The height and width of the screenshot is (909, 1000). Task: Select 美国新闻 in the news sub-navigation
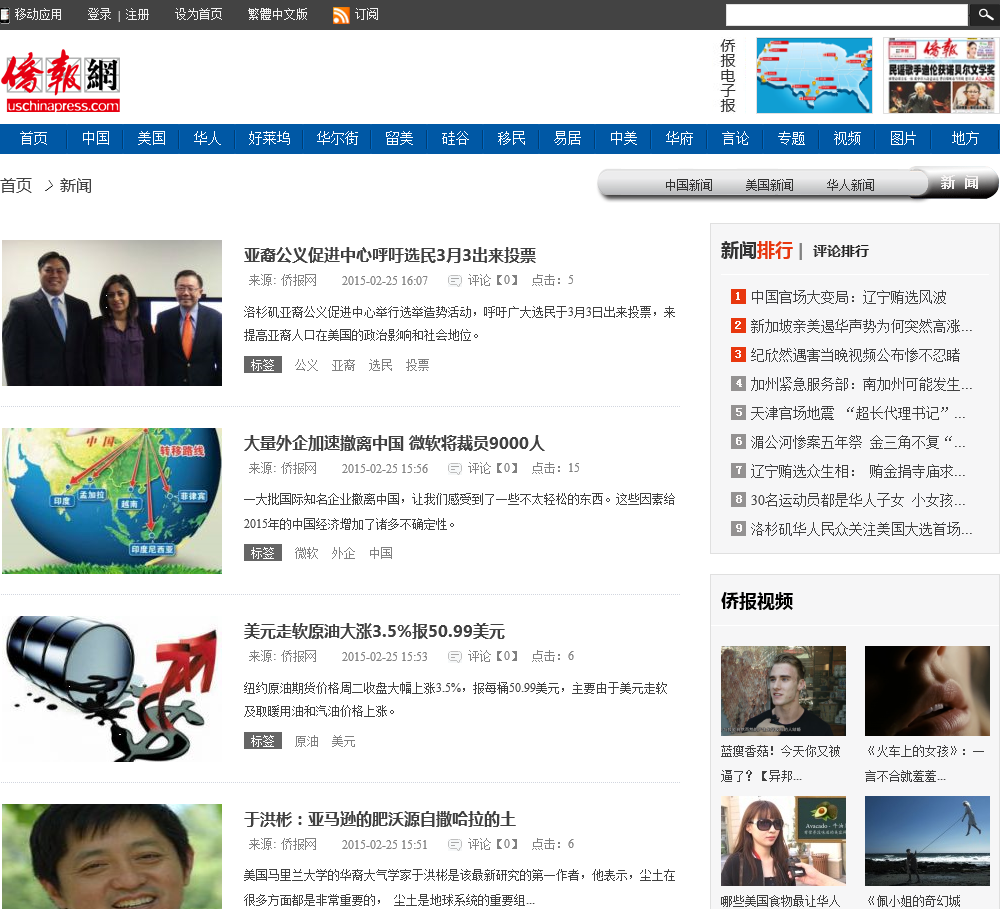(x=769, y=185)
